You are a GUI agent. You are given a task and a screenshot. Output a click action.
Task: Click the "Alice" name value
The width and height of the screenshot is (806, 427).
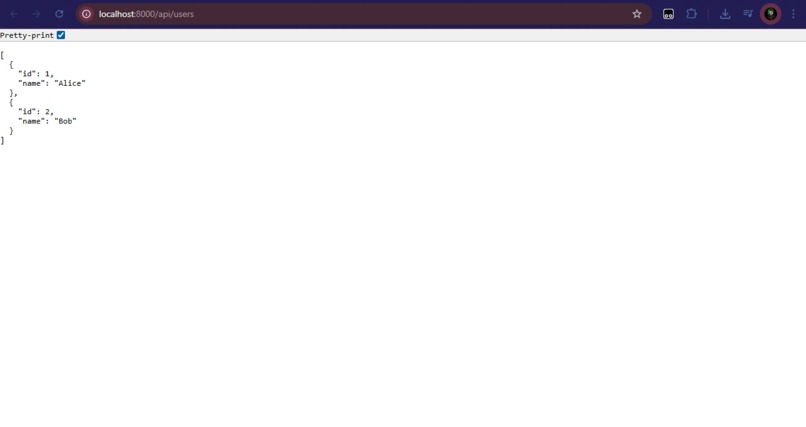point(70,83)
